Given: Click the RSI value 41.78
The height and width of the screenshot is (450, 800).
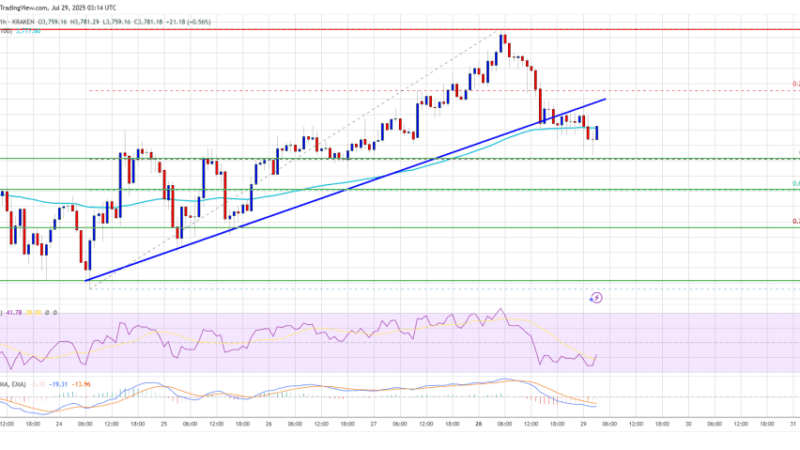Looking at the screenshot, I should pos(14,313).
